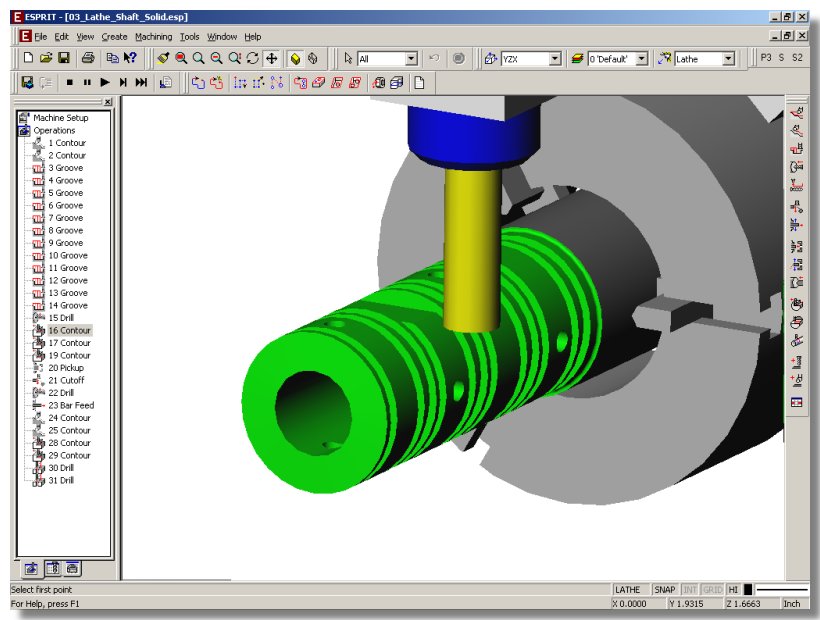Click the Print icon in toolbar
Image resolution: width=820 pixels, height=620 pixels.
[x=88, y=59]
